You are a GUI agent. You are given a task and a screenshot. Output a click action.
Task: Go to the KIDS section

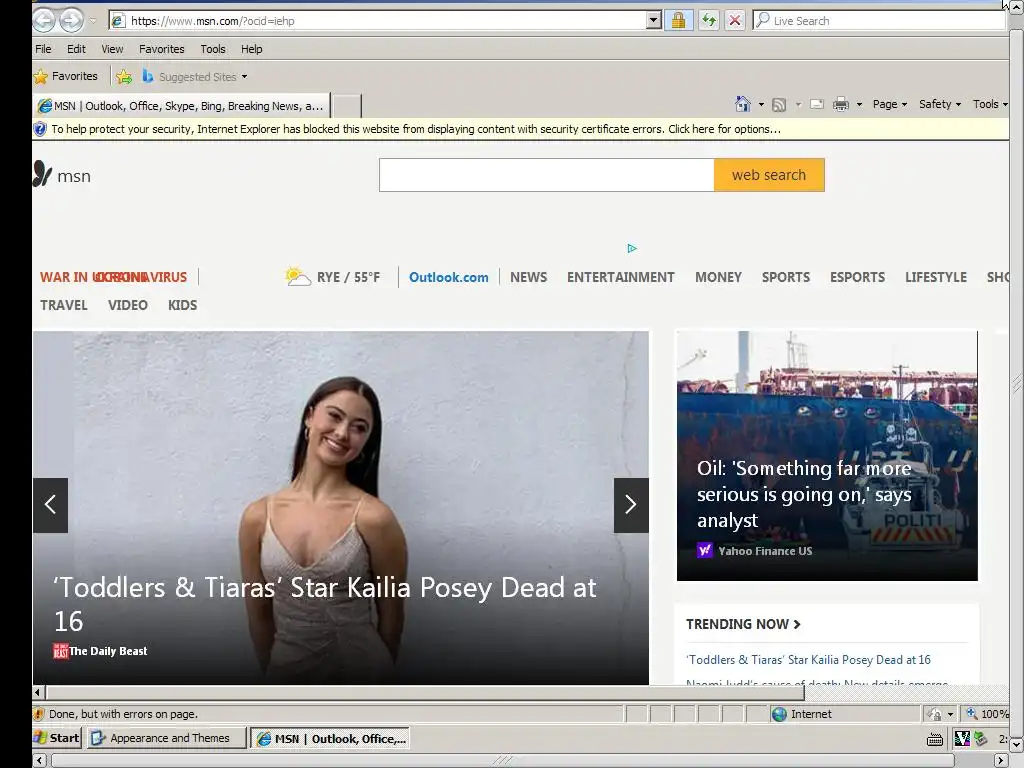[x=182, y=305]
